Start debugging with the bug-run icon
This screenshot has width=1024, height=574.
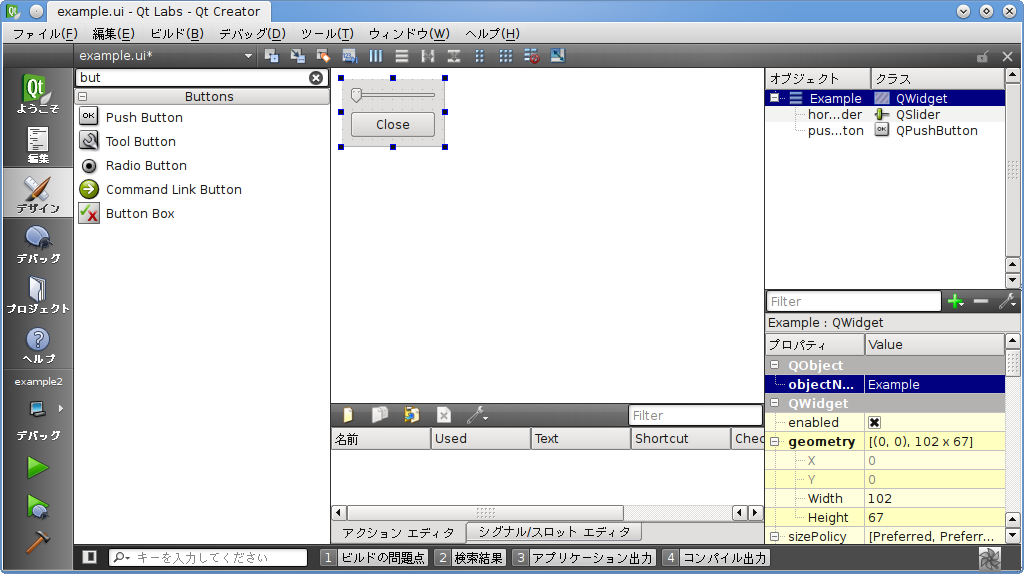click(38, 506)
